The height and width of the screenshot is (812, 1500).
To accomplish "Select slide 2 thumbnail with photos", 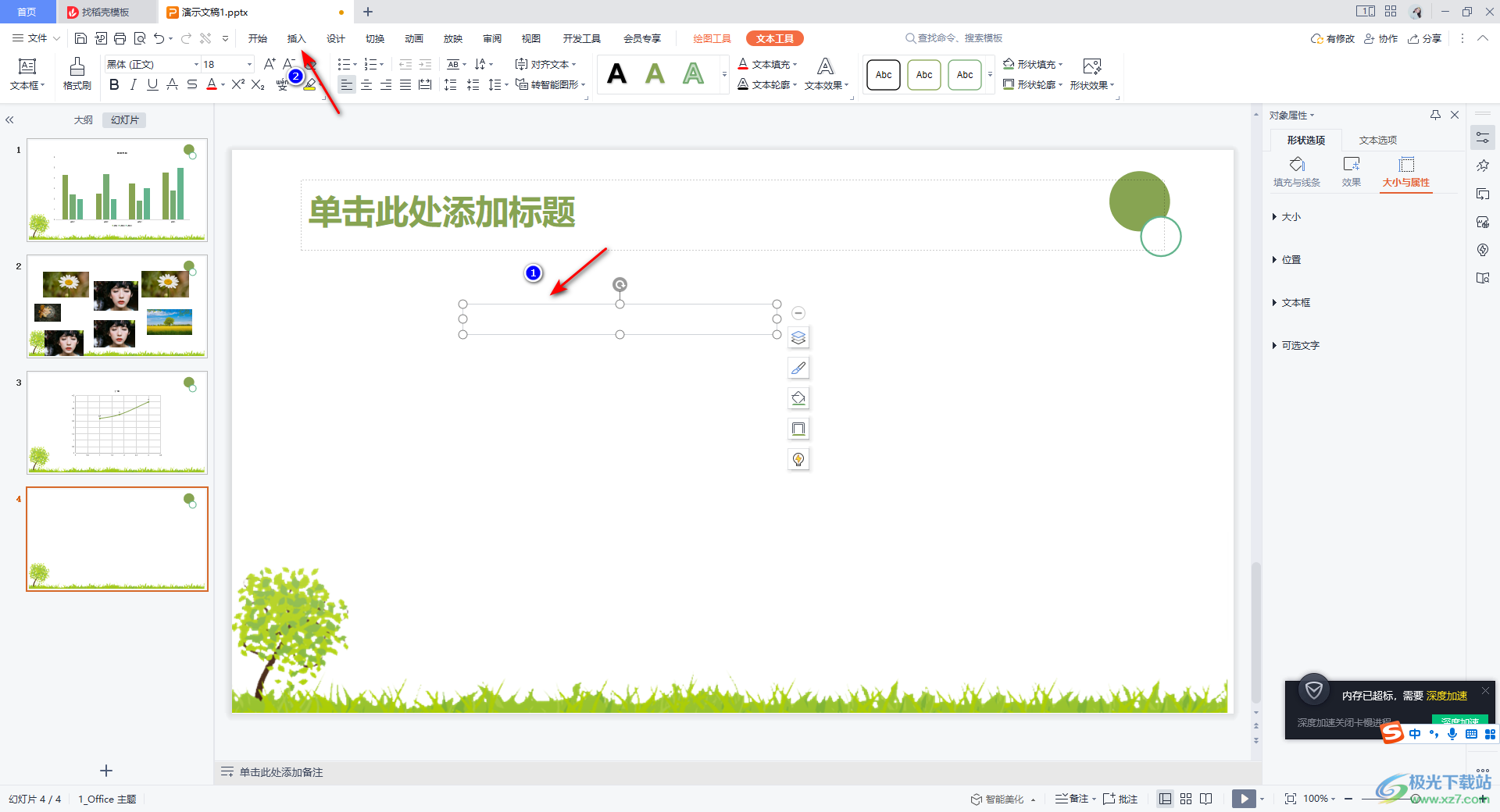I will tap(117, 306).
